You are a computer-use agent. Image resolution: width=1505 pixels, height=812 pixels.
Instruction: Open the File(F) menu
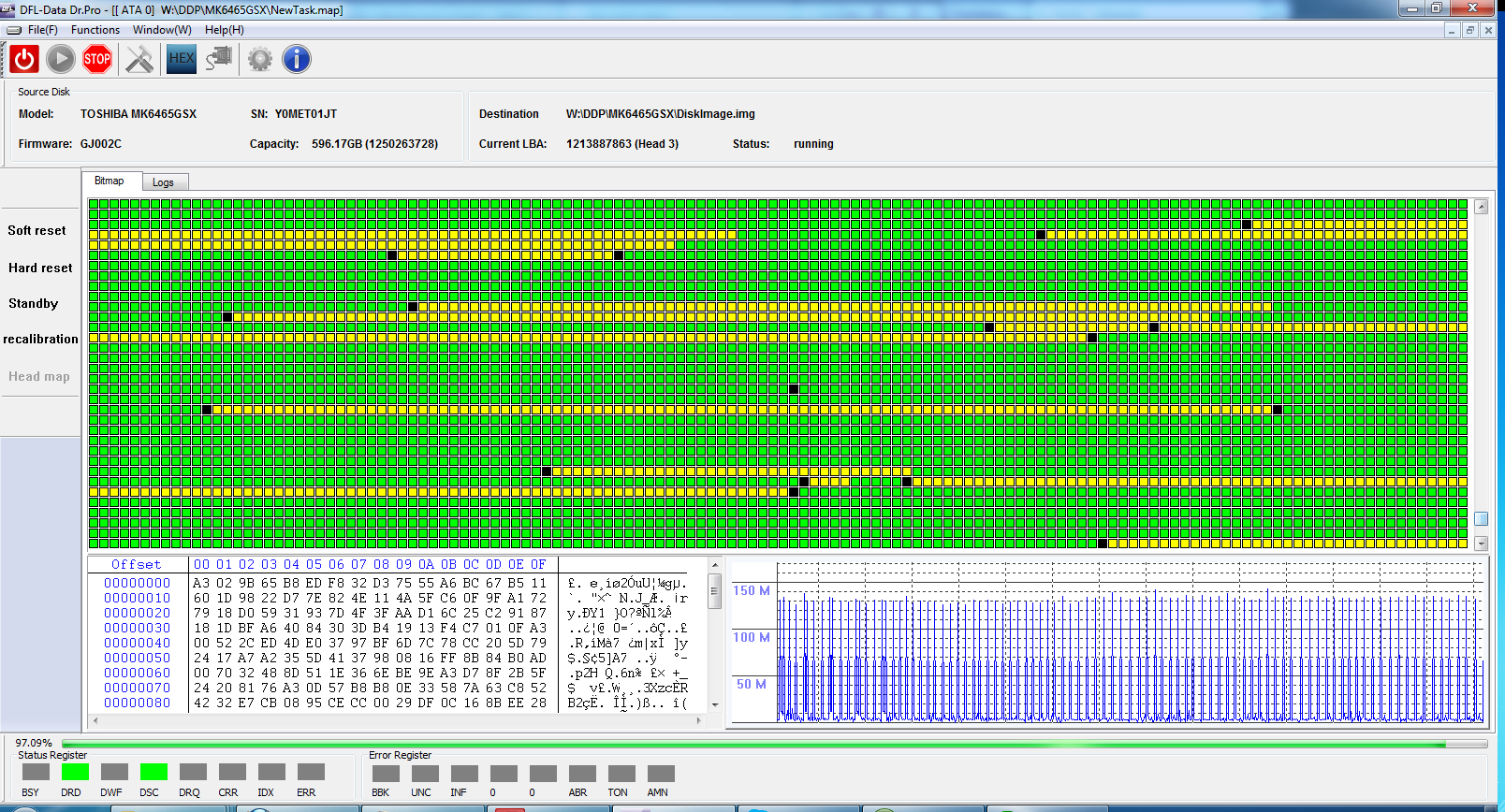pyautogui.click(x=43, y=30)
